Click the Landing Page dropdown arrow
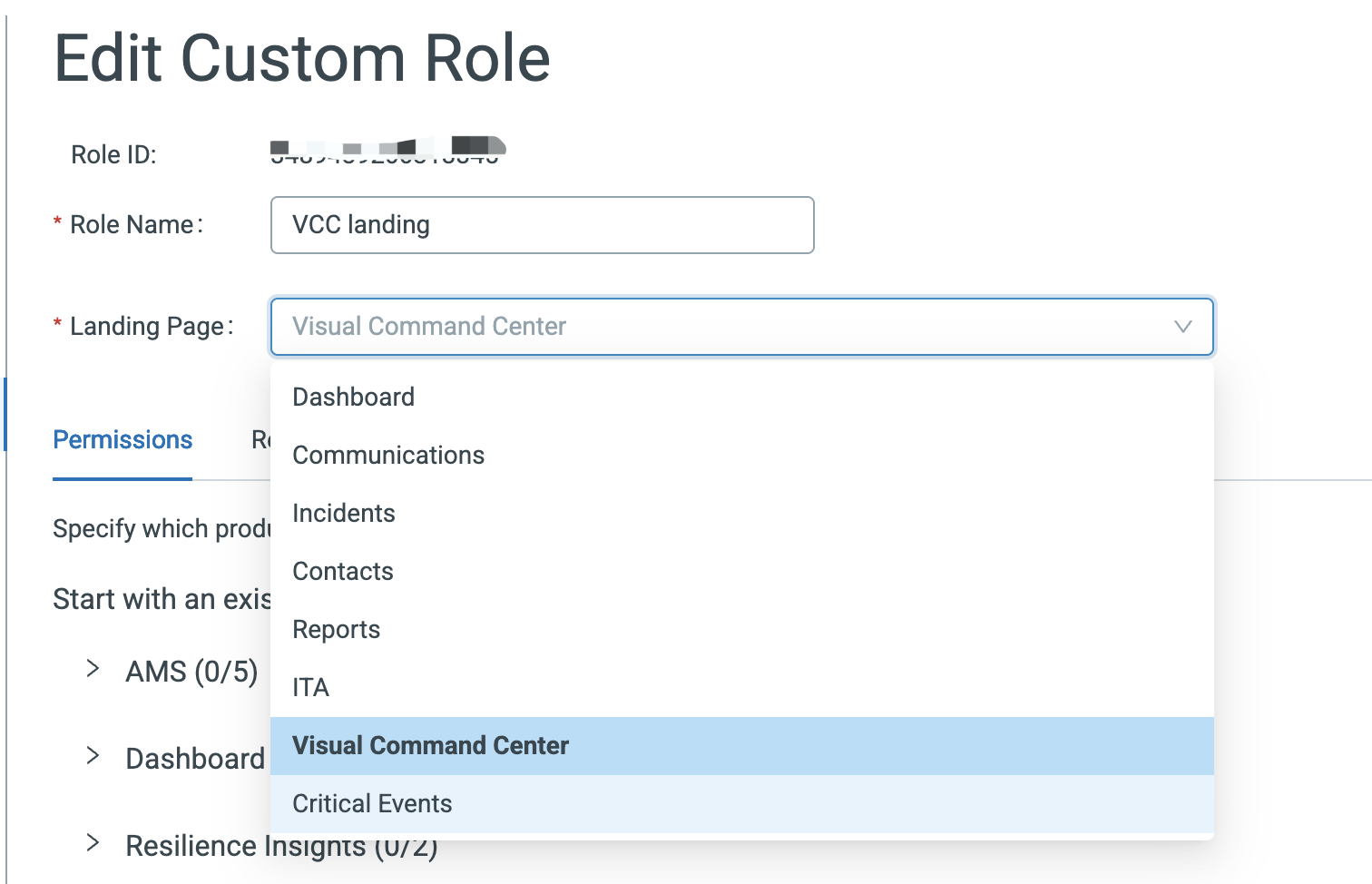Viewport: 1372px width, 884px height. click(x=1182, y=327)
